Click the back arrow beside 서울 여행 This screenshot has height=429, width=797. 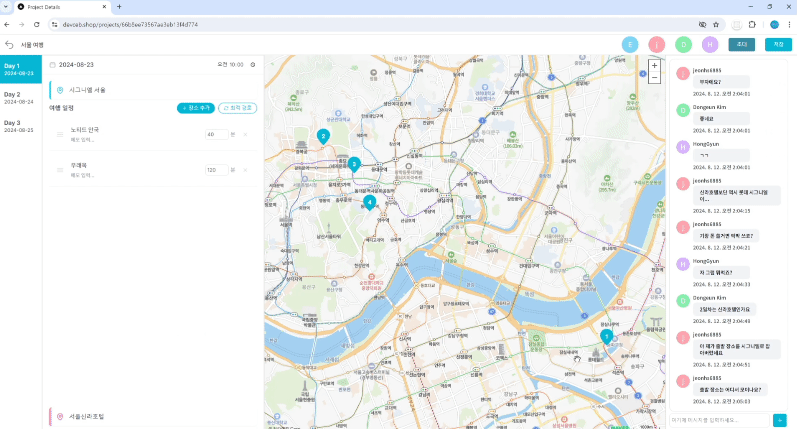pyautogui.click(x=10, y=45)
